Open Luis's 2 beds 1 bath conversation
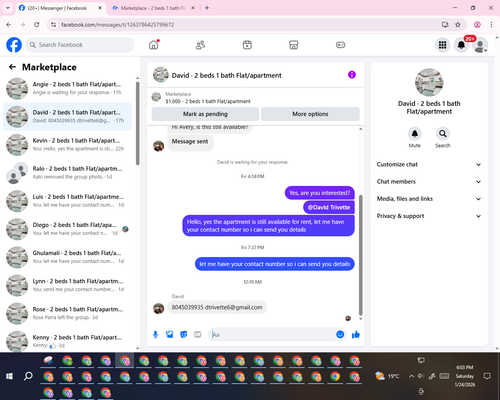Image resolution: width=500 pixels, height=400 pixels. (x=67, y=201)
